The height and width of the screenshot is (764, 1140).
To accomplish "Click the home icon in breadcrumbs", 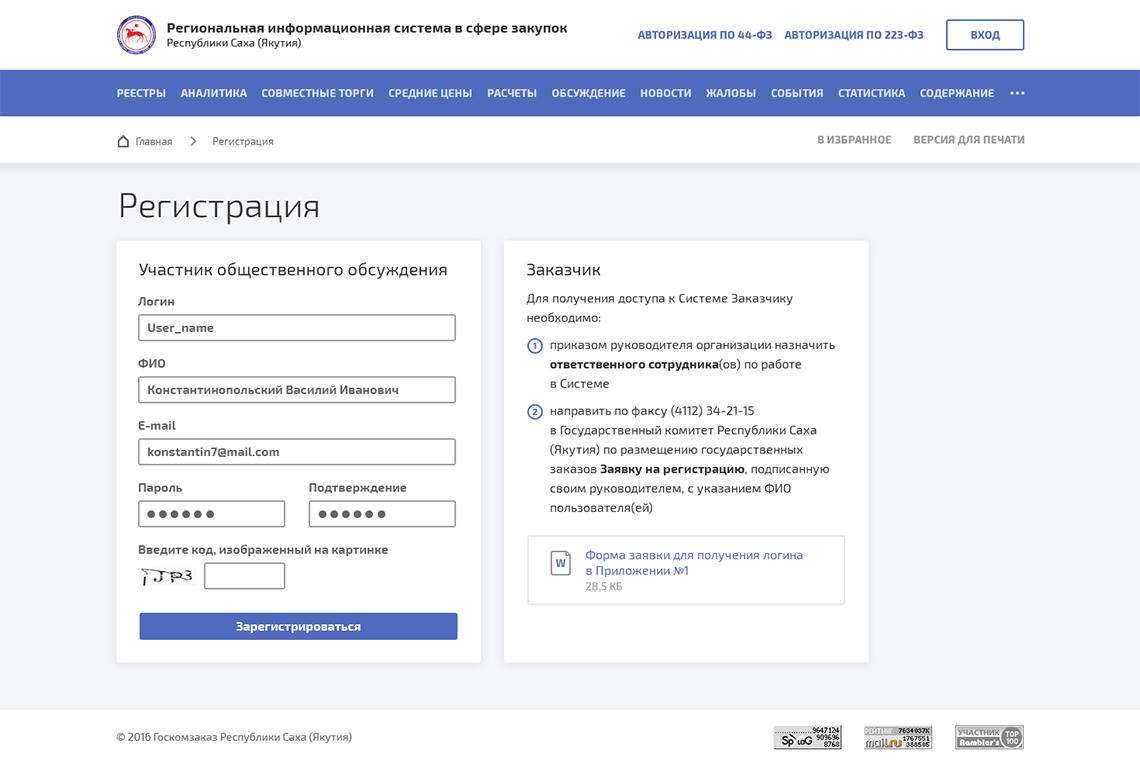I will coord(124,141).
